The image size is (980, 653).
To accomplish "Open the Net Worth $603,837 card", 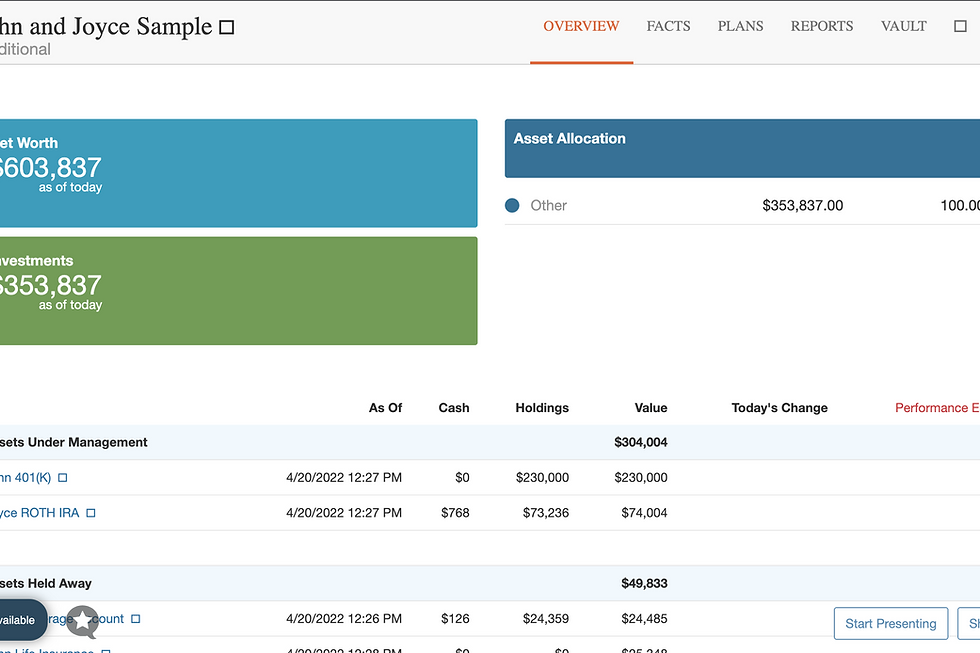I will [x=238, y=173].
